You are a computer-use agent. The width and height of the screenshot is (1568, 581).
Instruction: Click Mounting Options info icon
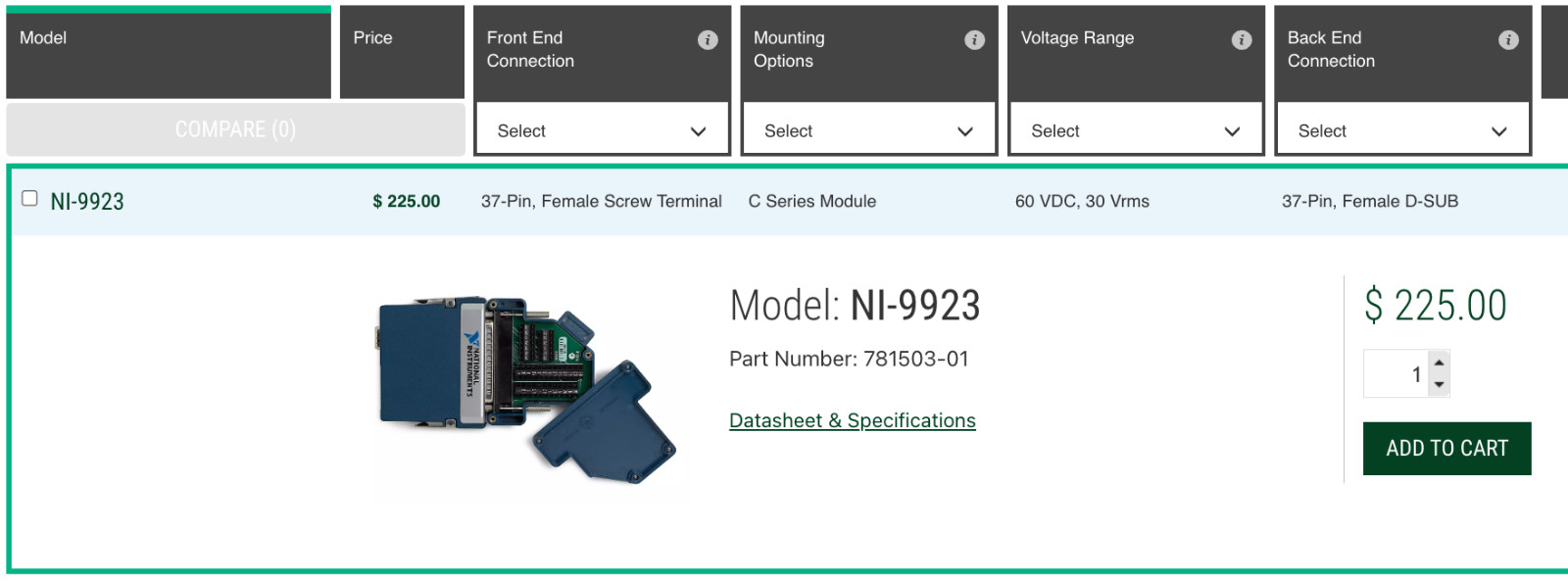[974, 40]
